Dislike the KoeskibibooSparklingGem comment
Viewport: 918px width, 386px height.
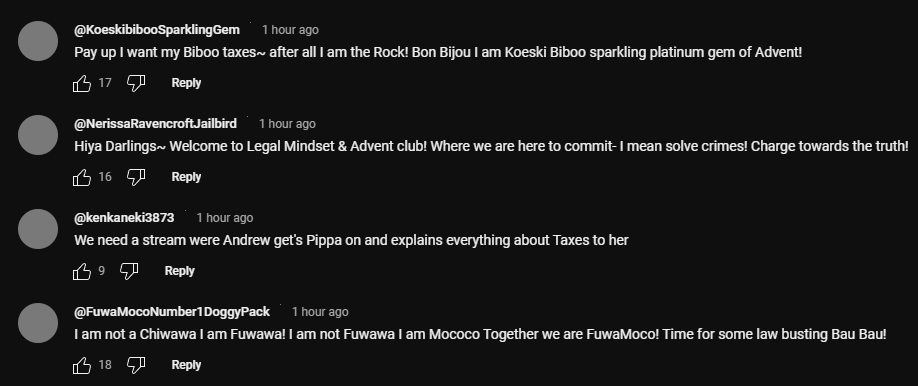(x=136, y=83)
